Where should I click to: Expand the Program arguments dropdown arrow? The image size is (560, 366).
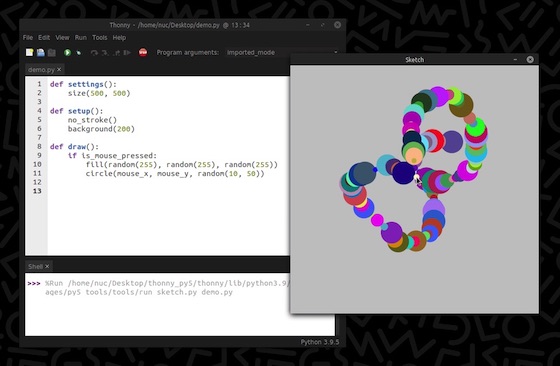click(335, 52)
